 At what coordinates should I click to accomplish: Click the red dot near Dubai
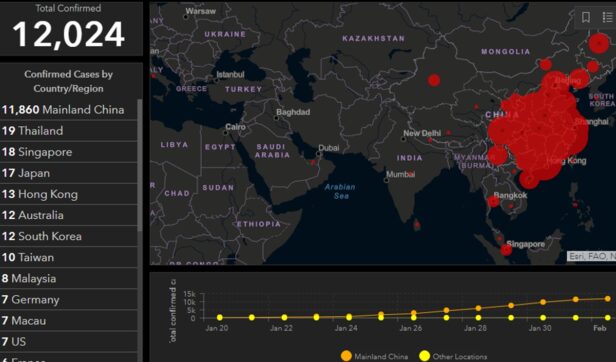313,162
